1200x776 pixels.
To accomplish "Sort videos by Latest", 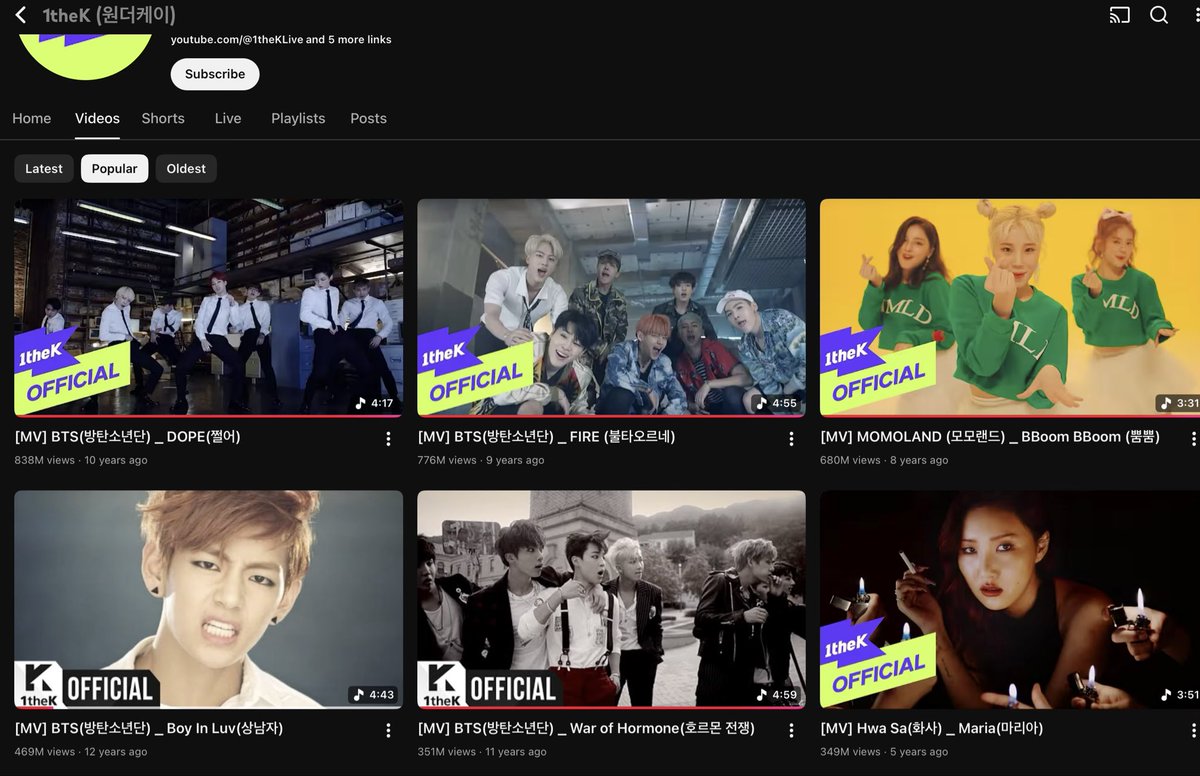I will 44,168.
